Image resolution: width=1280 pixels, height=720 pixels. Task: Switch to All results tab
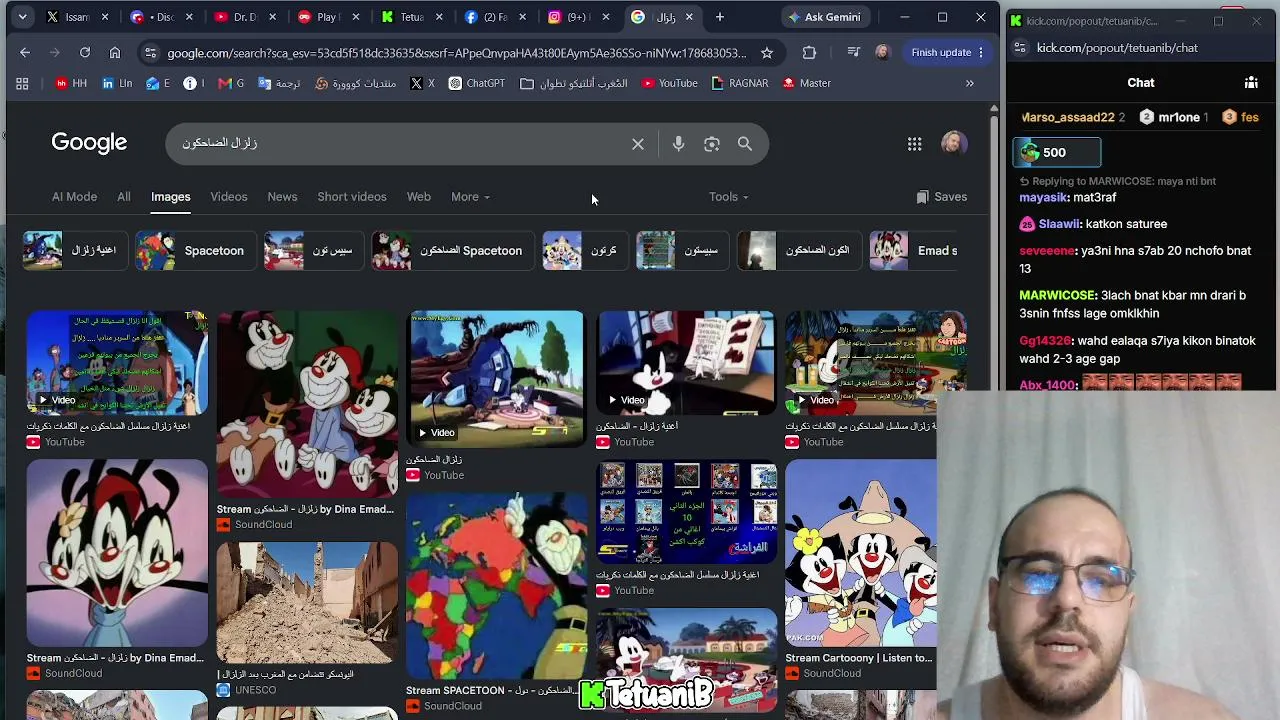[x=123, y=197]
